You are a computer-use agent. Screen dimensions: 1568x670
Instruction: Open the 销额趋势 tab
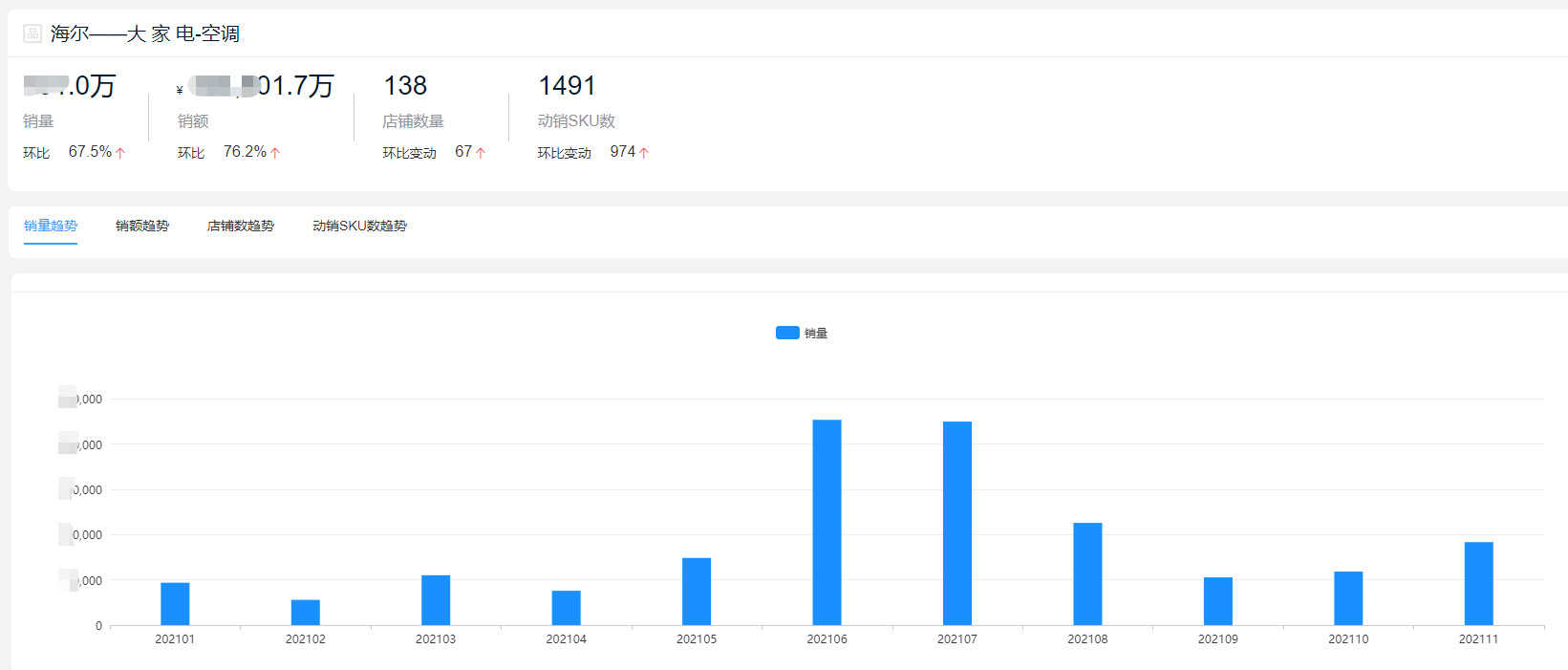(142, 226)
